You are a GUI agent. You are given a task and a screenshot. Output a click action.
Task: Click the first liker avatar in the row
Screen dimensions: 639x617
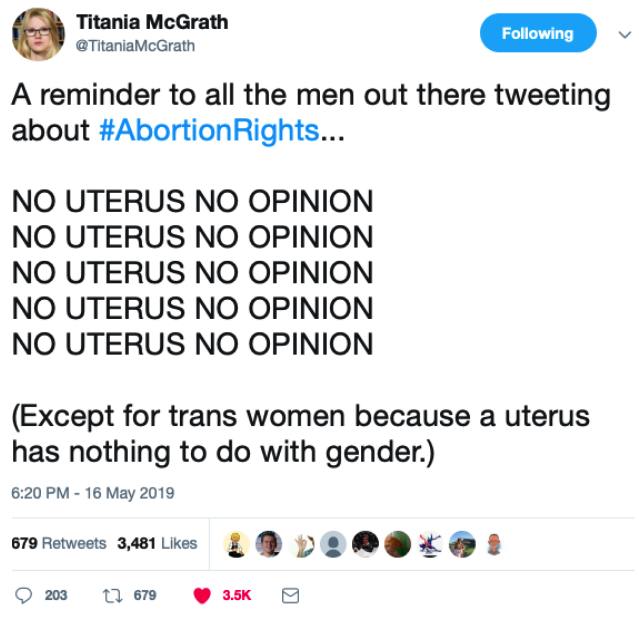point(237,544)
